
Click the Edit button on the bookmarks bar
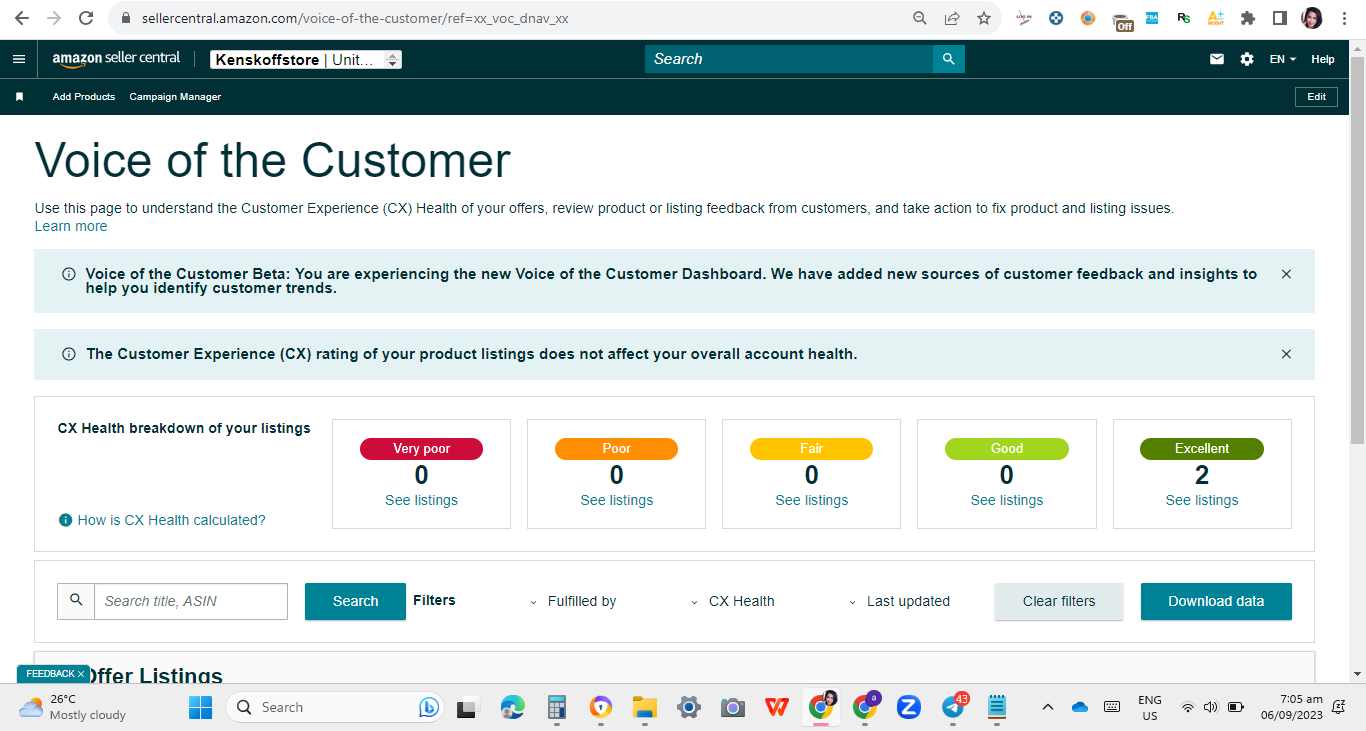coord(1317,97)
